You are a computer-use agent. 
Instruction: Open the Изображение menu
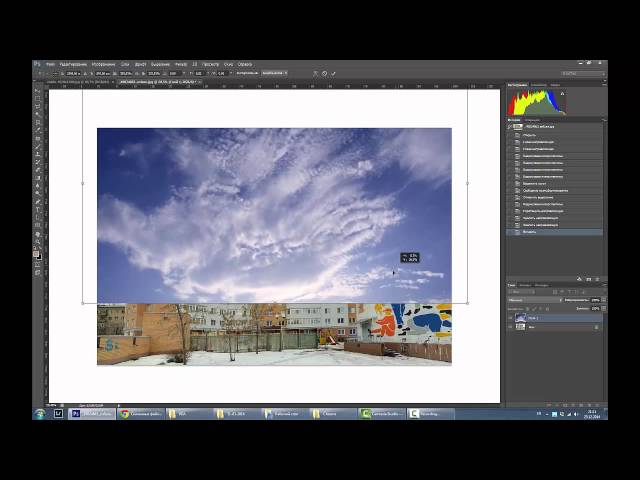(x=103, y=64)
